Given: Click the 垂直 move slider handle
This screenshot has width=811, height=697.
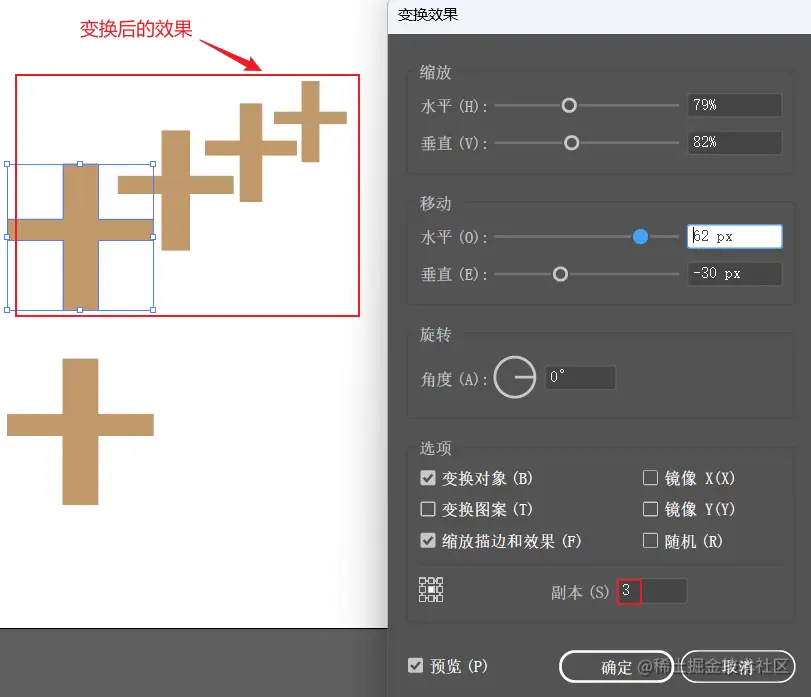Looking at the screenshot, I should (x=559, y=274).
